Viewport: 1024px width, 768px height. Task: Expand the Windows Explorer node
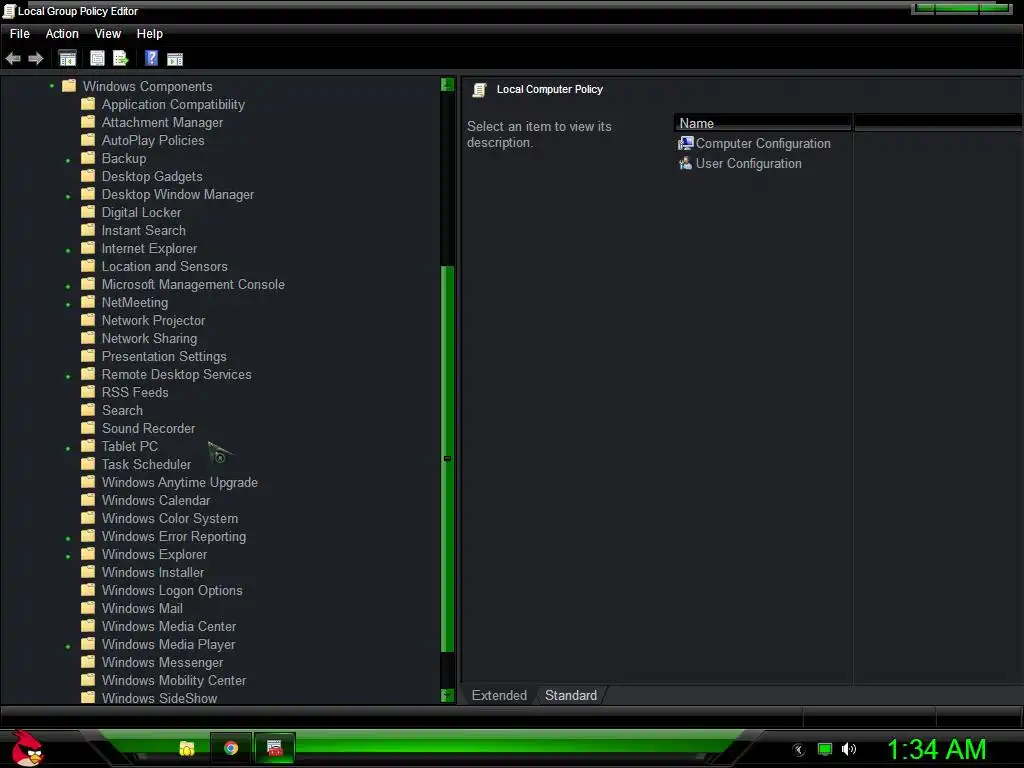click(68, 556)
